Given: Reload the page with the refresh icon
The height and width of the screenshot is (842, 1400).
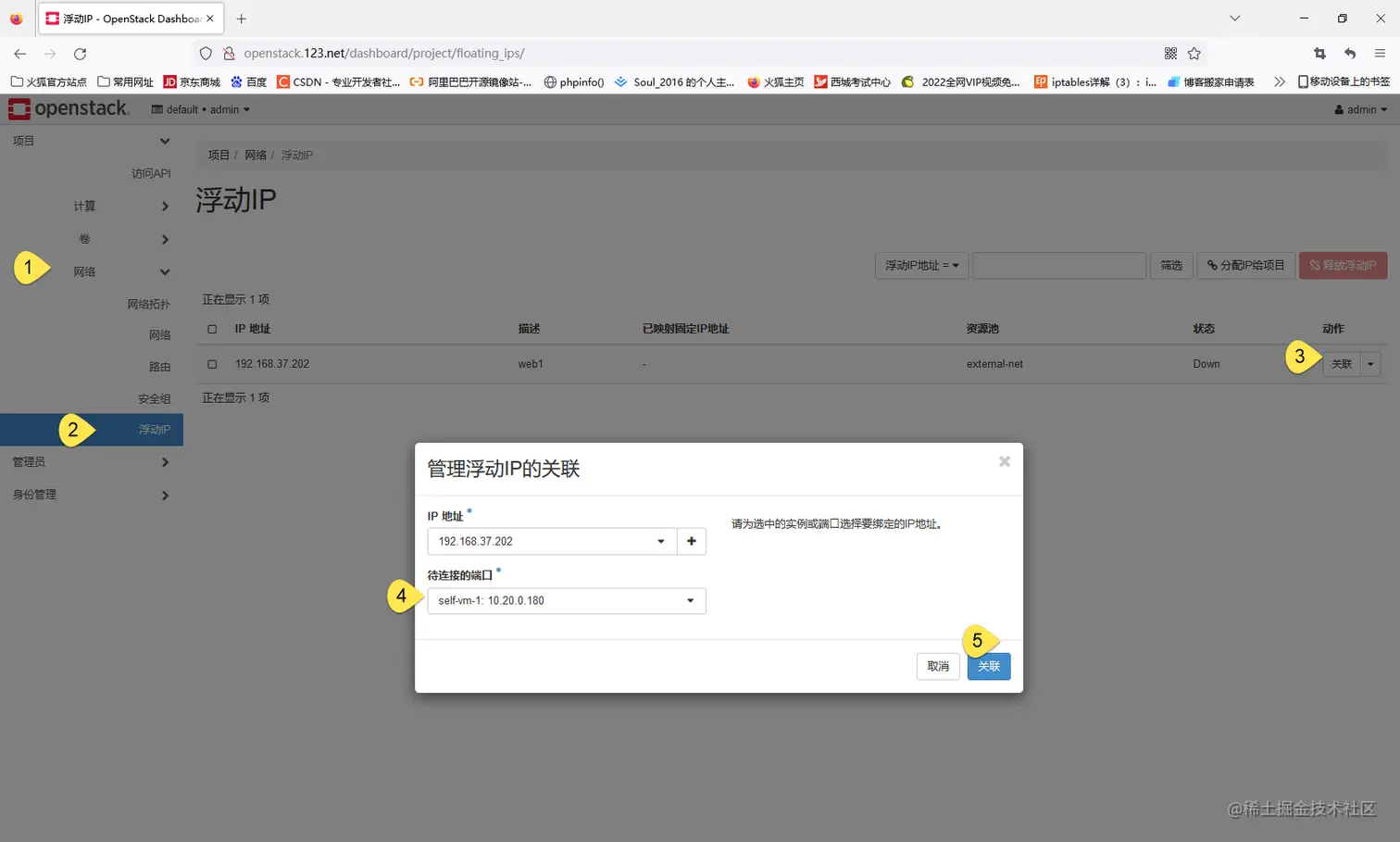Looking at the screenshot, I should point(80,54).
